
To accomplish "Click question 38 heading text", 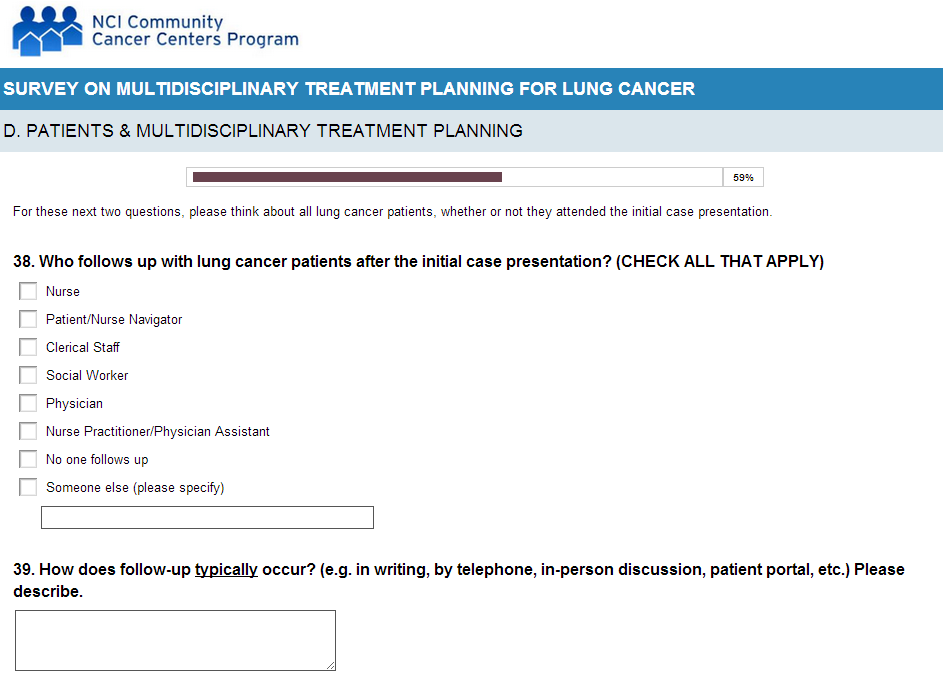I will (x=418, y=262).
